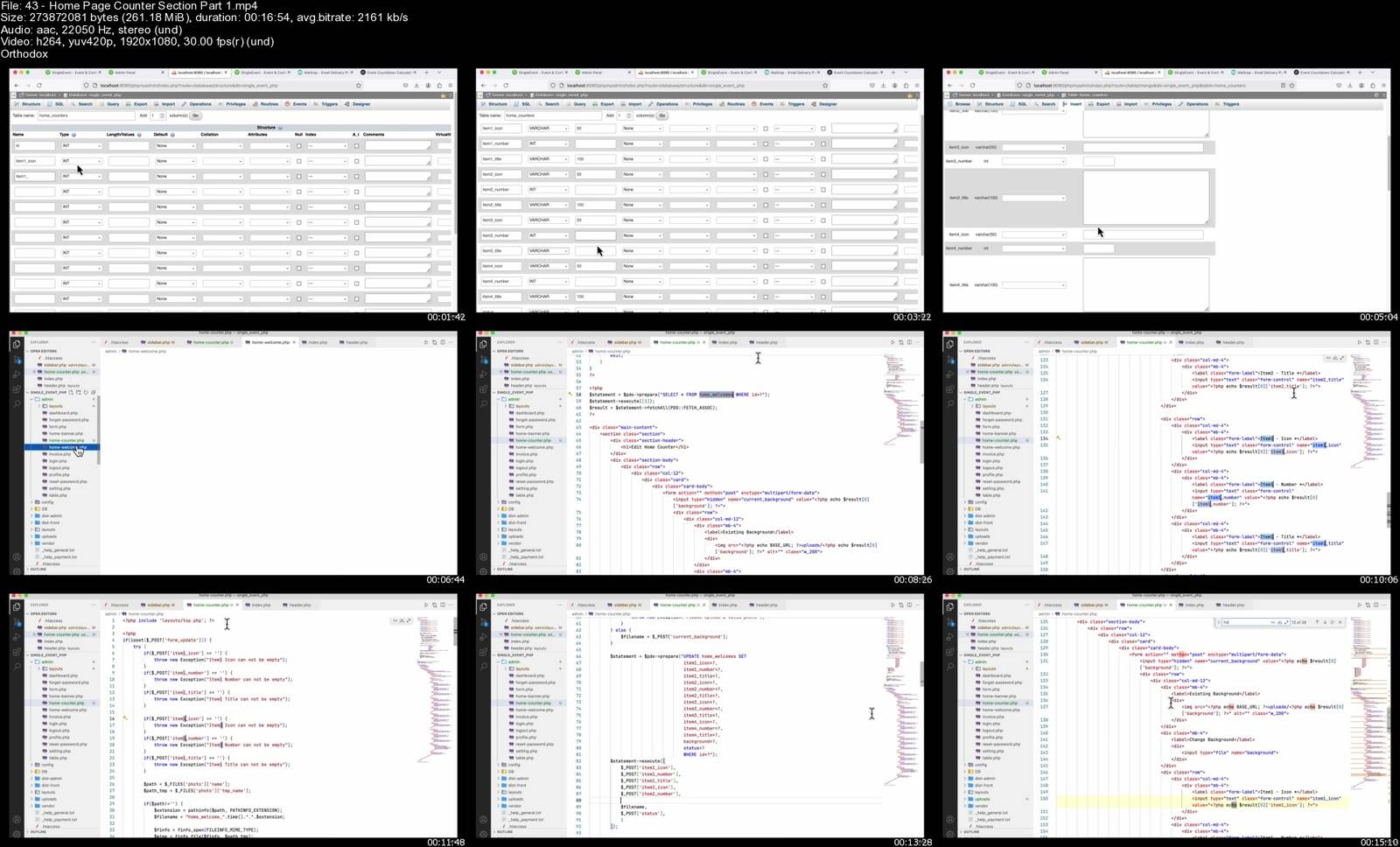The image size is (1400, 847).
Task: Open Index dropdown for id row, 00:01:42 frame
Action: click(327, 145)
